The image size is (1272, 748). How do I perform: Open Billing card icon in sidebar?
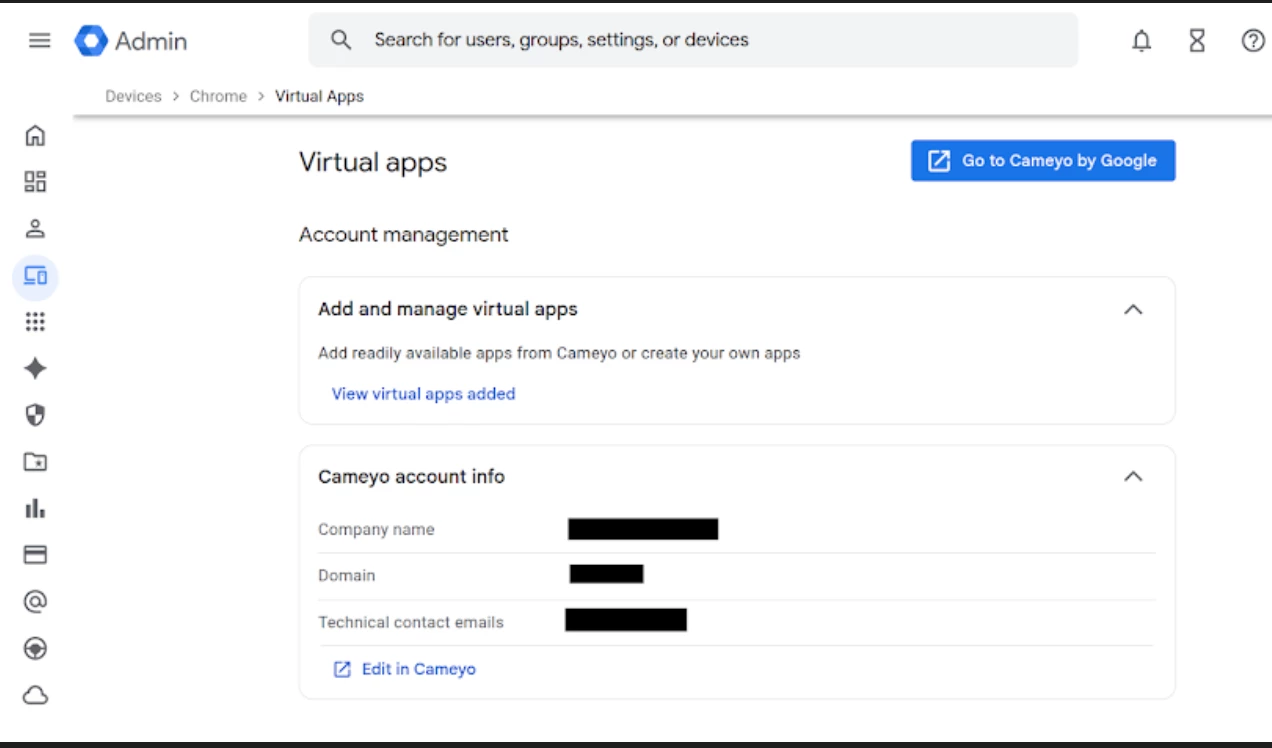pyautogui.click(x=35, y=555)
